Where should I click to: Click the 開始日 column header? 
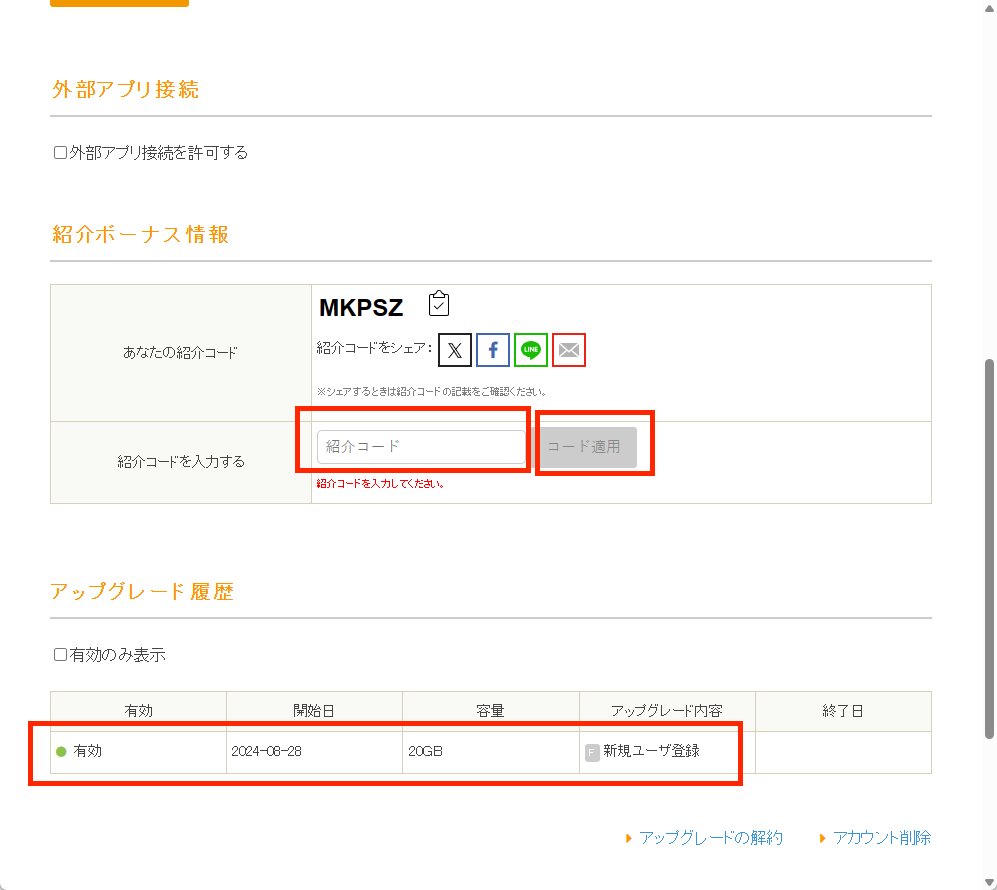[315, 711]
